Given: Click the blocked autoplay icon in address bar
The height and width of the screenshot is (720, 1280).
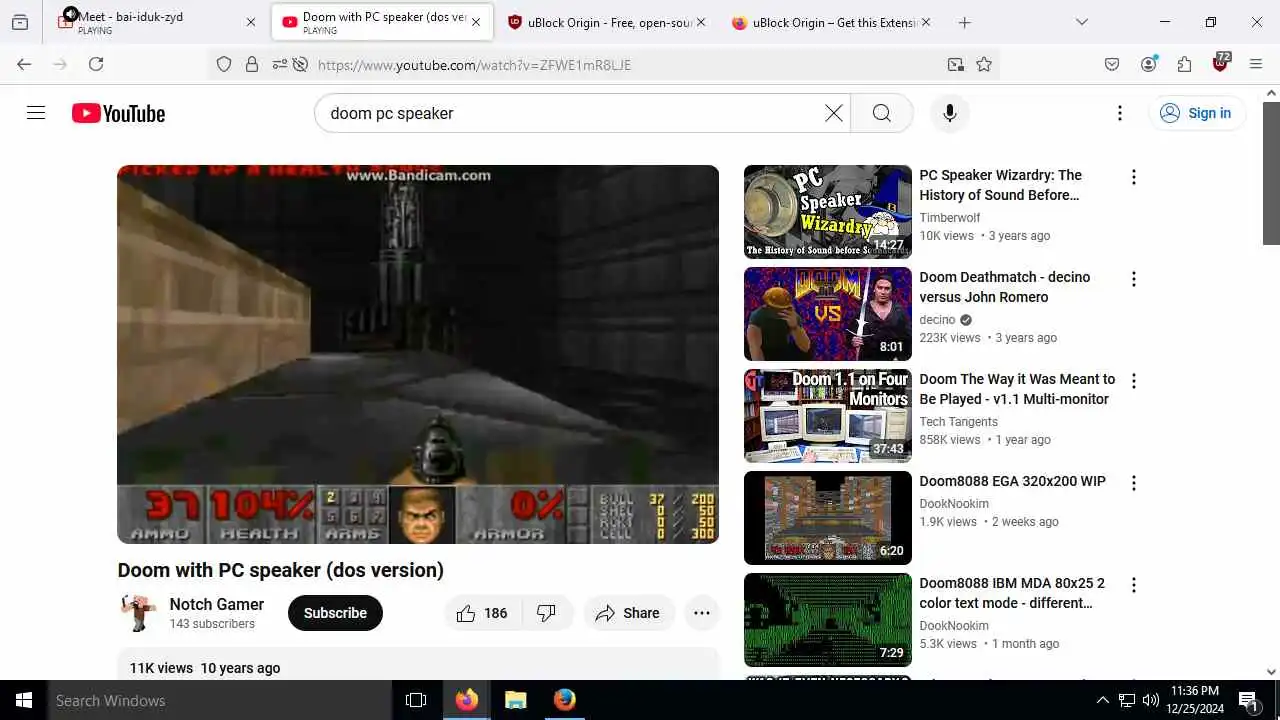Looking at the screenshot, I should [300, 64].
